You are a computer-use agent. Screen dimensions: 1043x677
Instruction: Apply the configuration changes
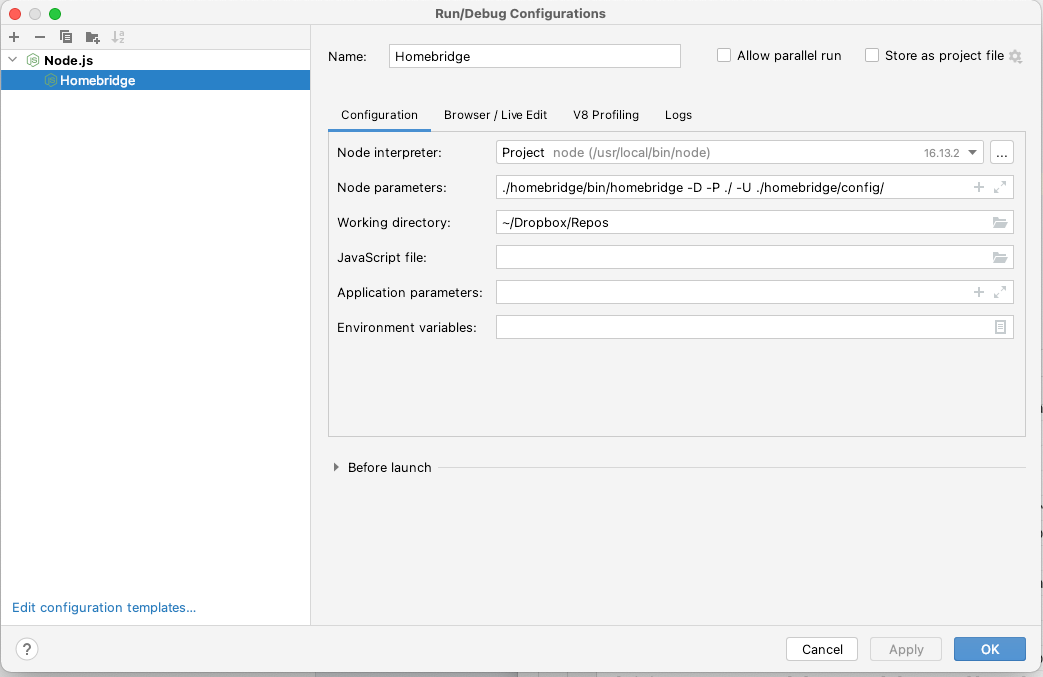(x=905, y=649)
